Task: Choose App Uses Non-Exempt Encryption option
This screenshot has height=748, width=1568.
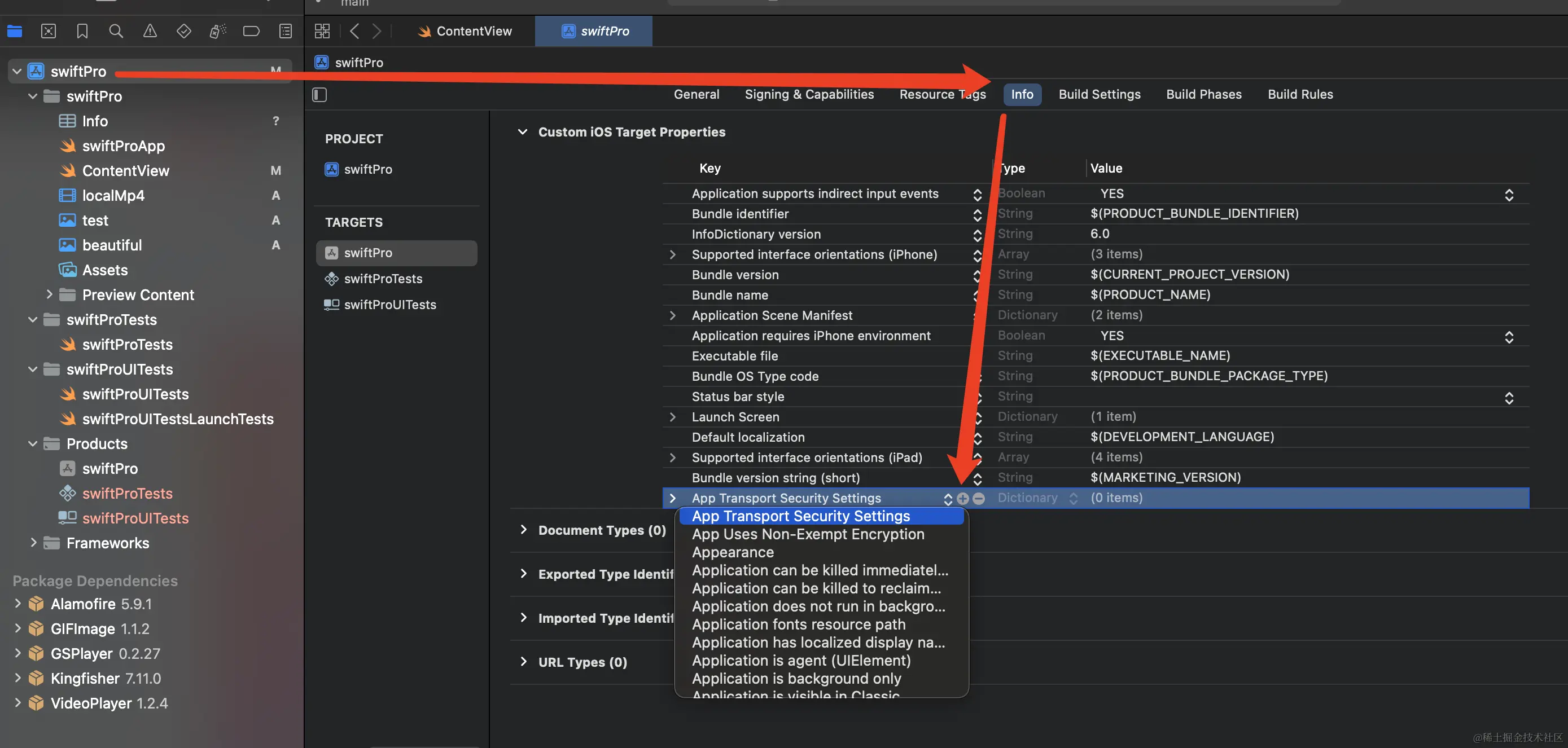Action: (x=808, y=535)
